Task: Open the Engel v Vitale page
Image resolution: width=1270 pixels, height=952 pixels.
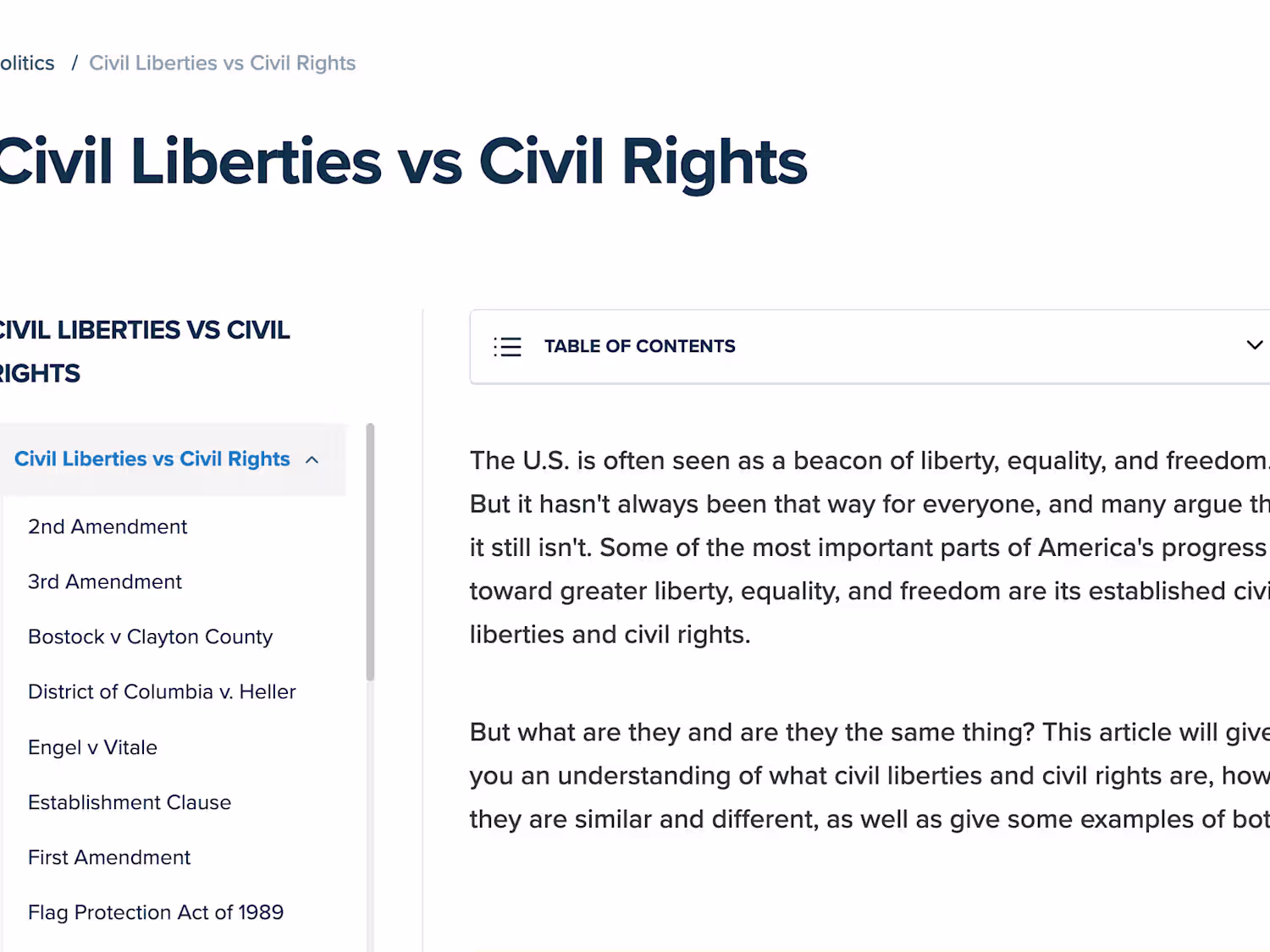Action: [x=92, y=747]
